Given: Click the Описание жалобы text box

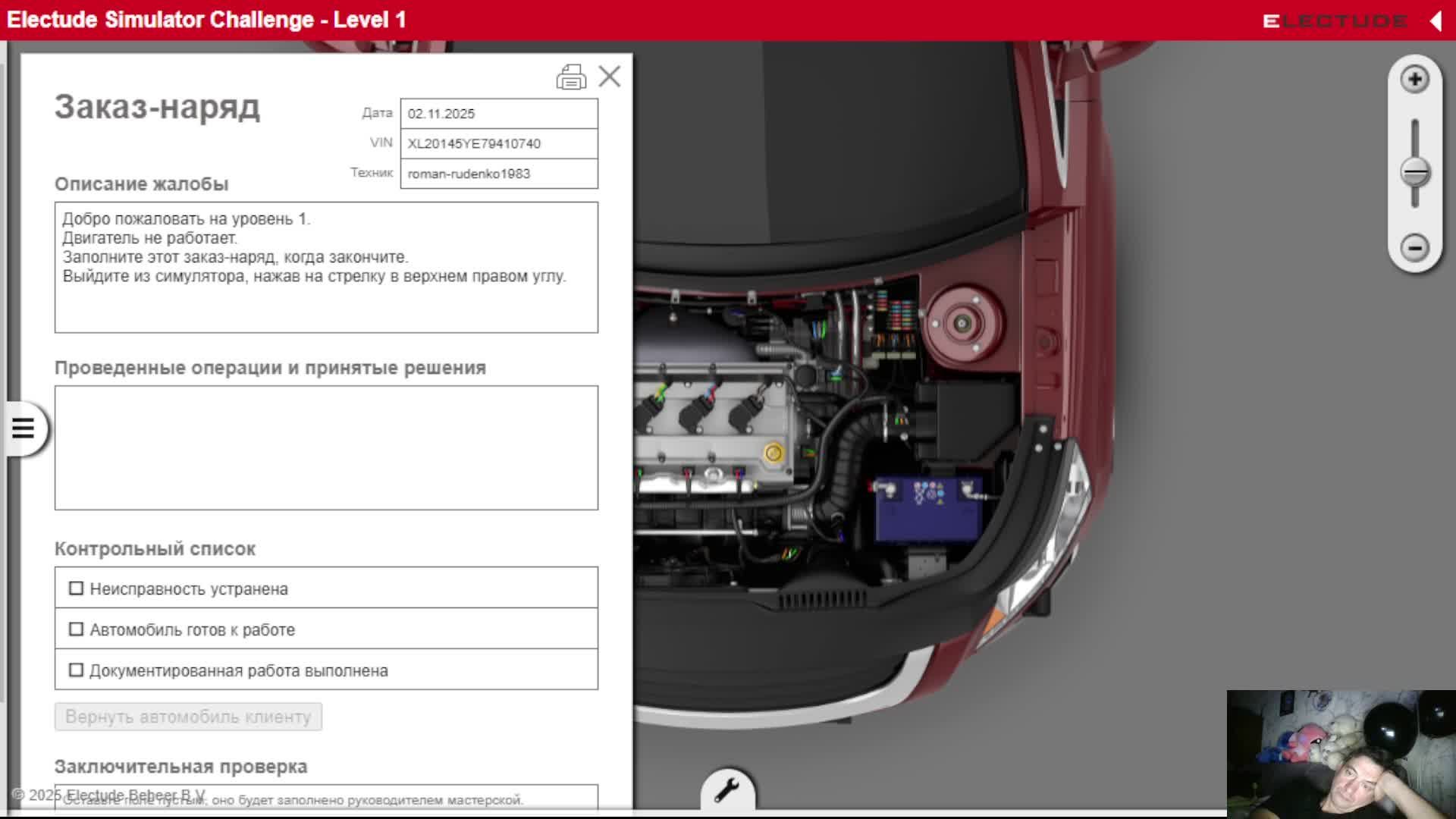Looking at the screenshot, I should pyautogui.click(x=326, y=267).
